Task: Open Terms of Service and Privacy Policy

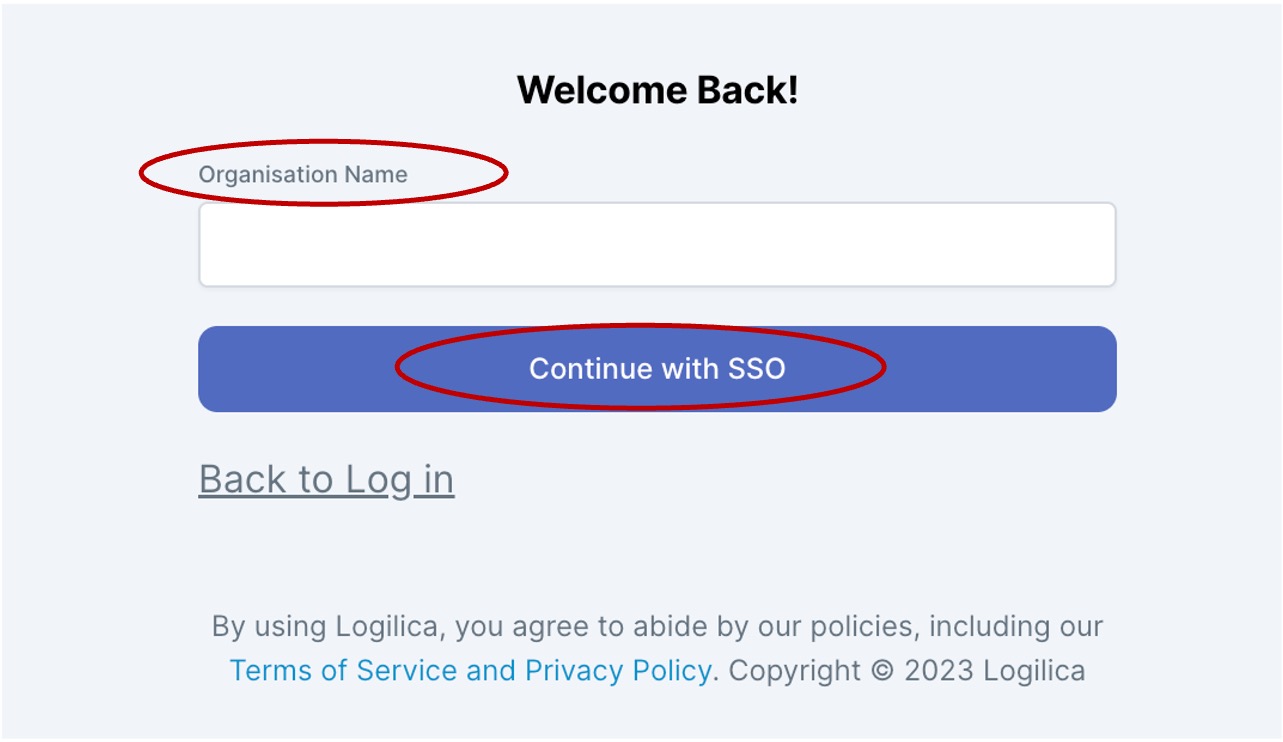Action: [x=470, y=670]
